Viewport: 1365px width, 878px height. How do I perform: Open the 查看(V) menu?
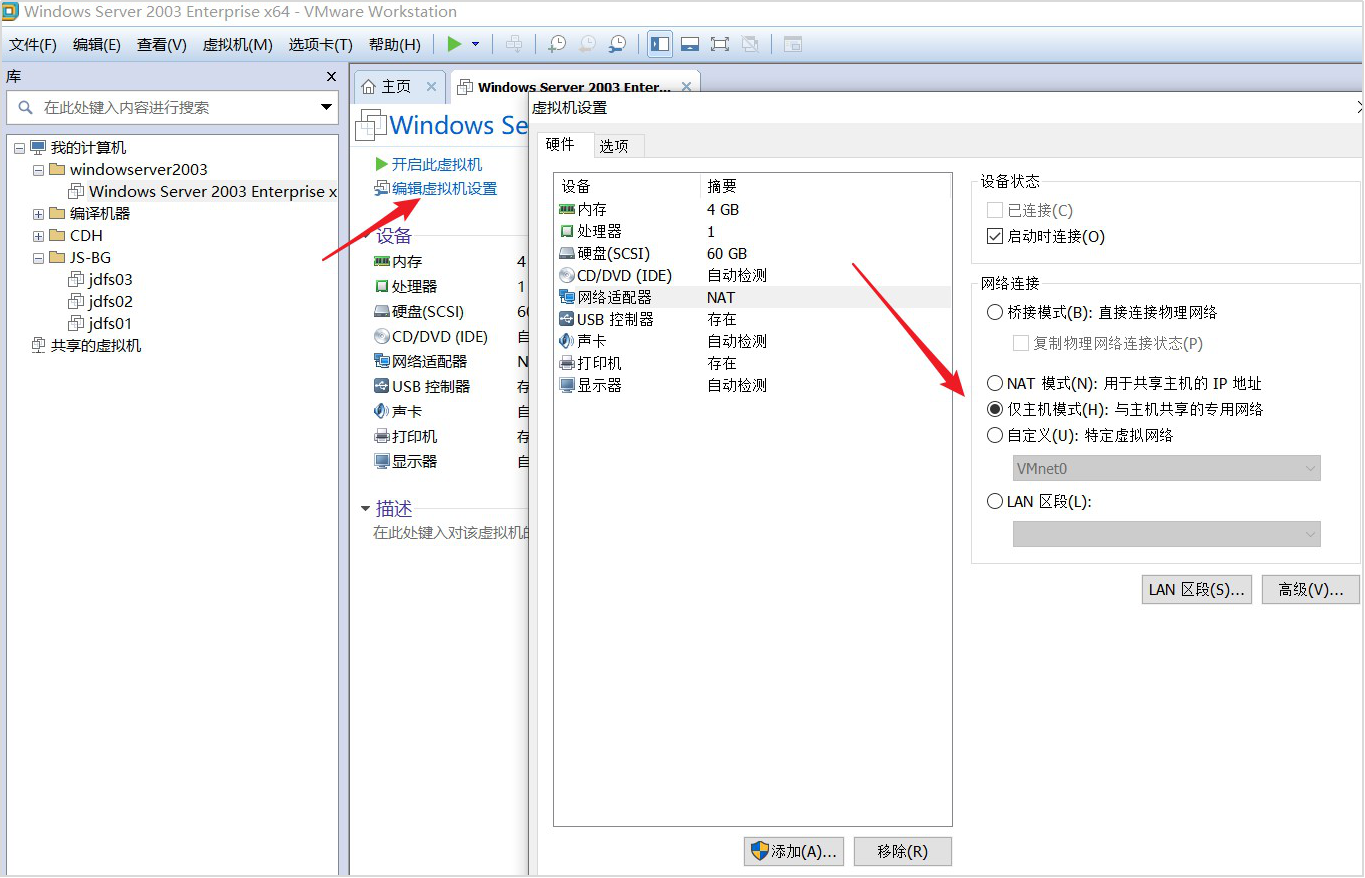point(162,45)
